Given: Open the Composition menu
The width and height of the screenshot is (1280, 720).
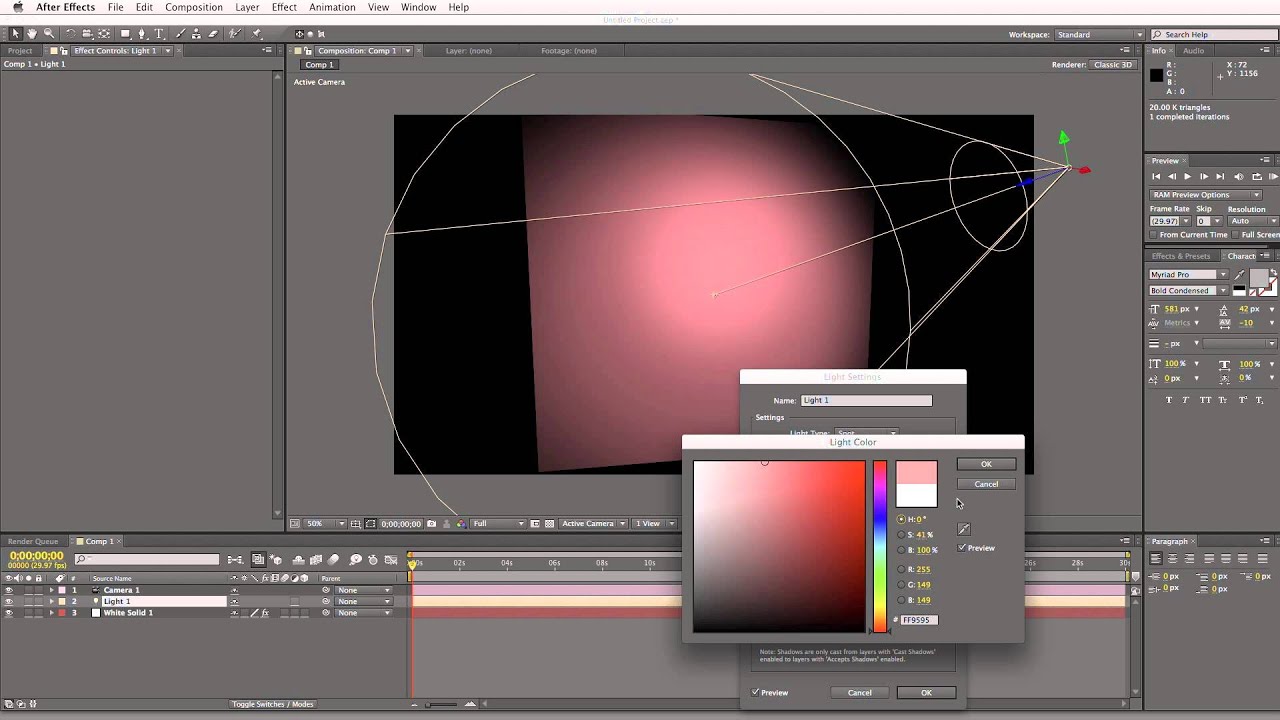Looking at the screenshot, I should pos(194,7).
